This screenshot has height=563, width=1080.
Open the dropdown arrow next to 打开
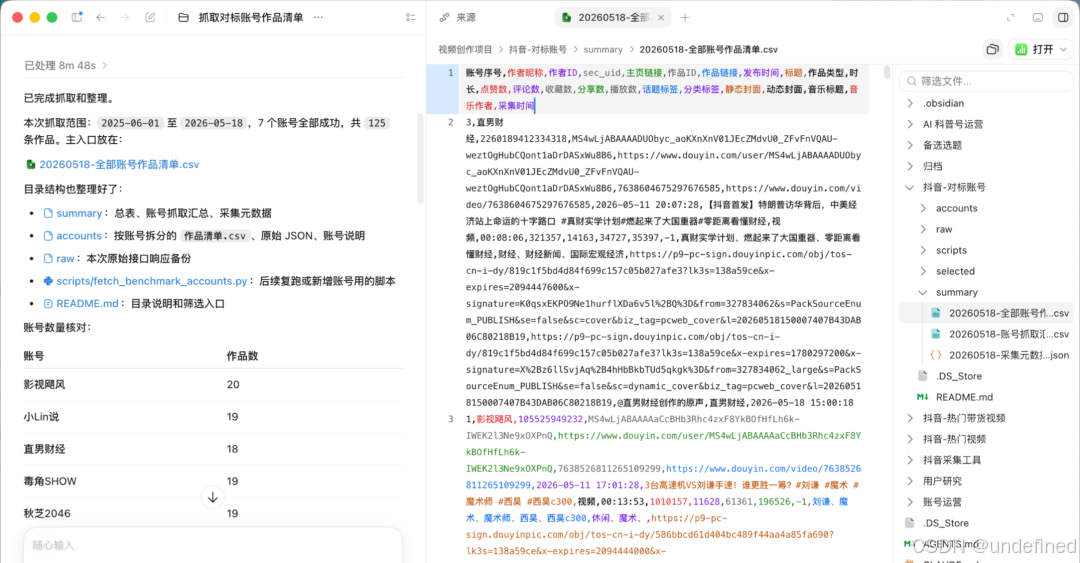coord(1063,49)
